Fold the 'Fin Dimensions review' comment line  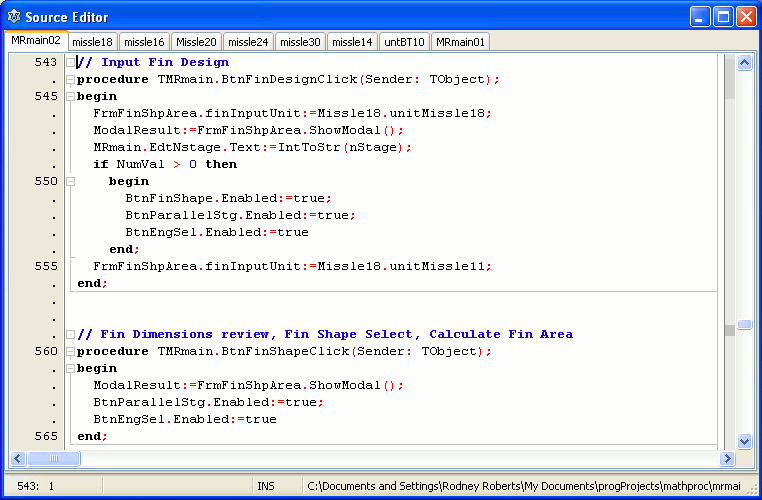tap(70, 334)
